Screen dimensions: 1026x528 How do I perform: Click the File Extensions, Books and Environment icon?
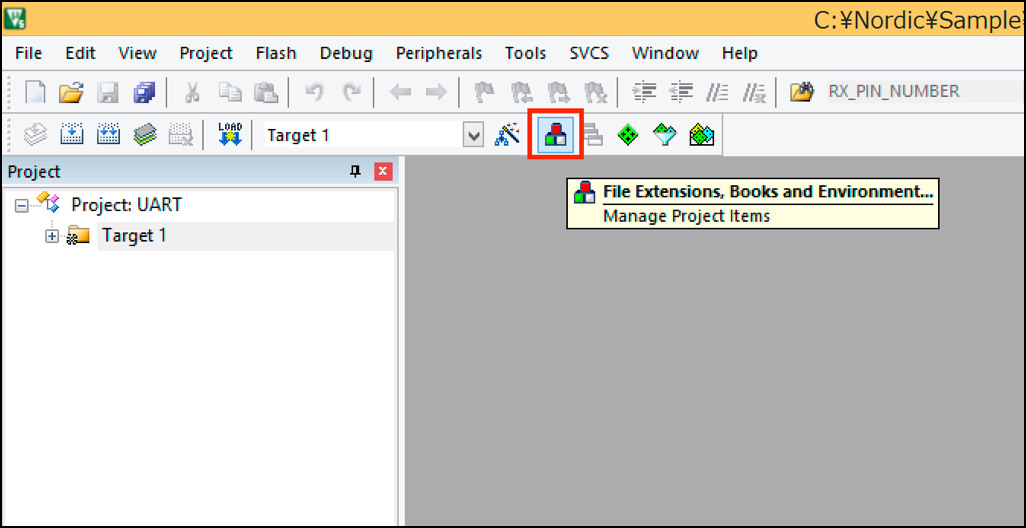[556, 135]
